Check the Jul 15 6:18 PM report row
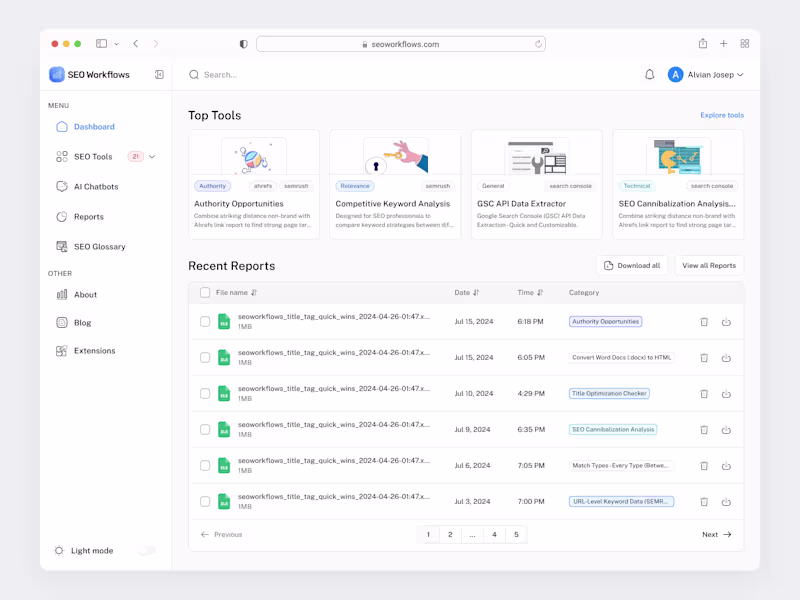800x600 pixels. pos(205,321)
